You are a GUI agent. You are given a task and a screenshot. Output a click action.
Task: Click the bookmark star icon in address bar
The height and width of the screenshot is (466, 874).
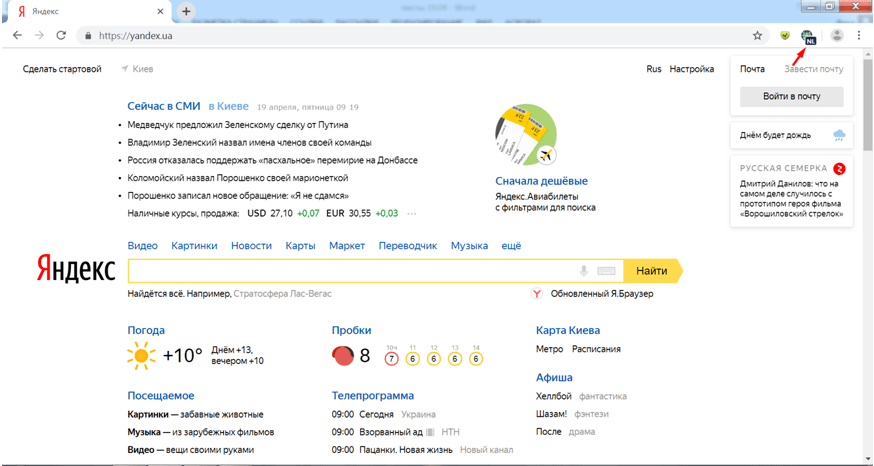click(x=758, y=35)
